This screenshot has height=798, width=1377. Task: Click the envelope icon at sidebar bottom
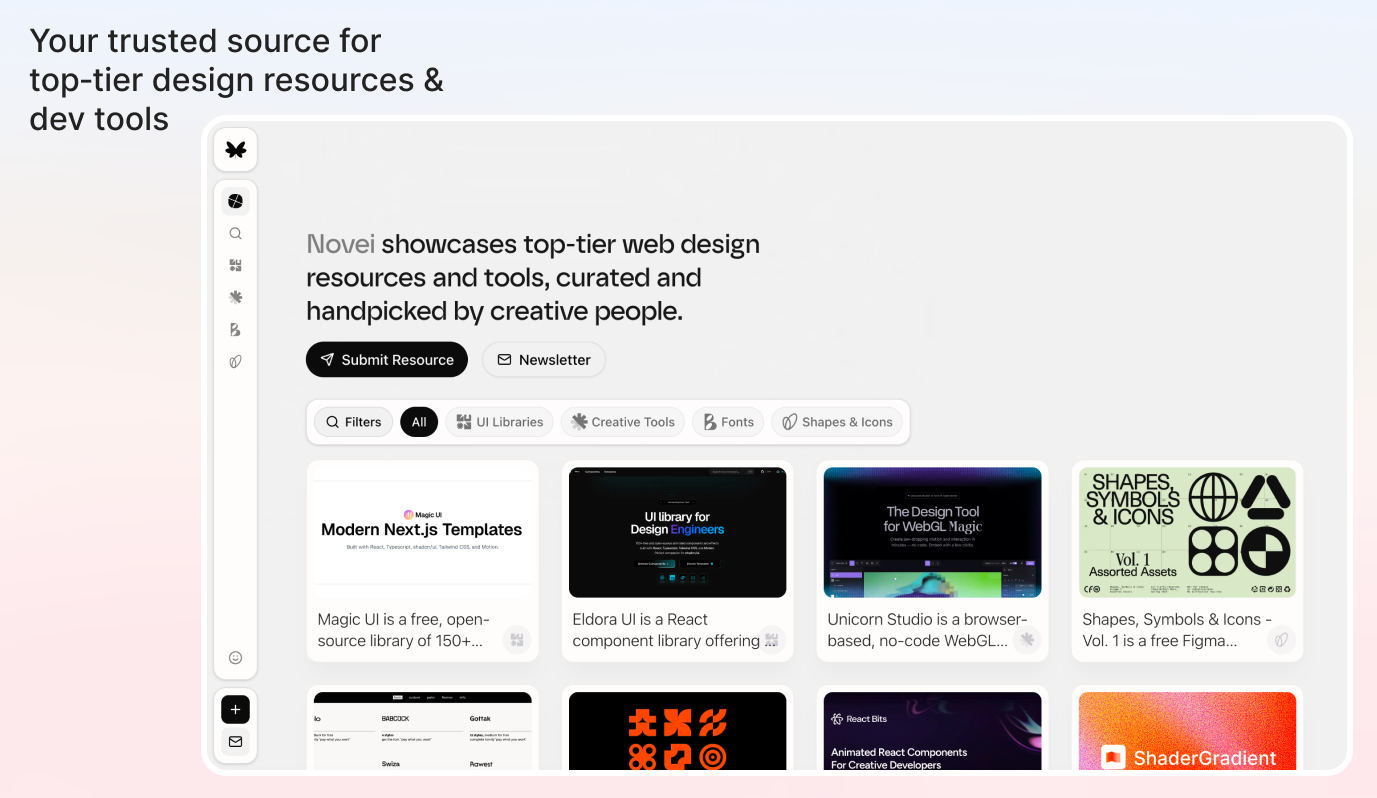pyautogui.click(x=235, y=741)
